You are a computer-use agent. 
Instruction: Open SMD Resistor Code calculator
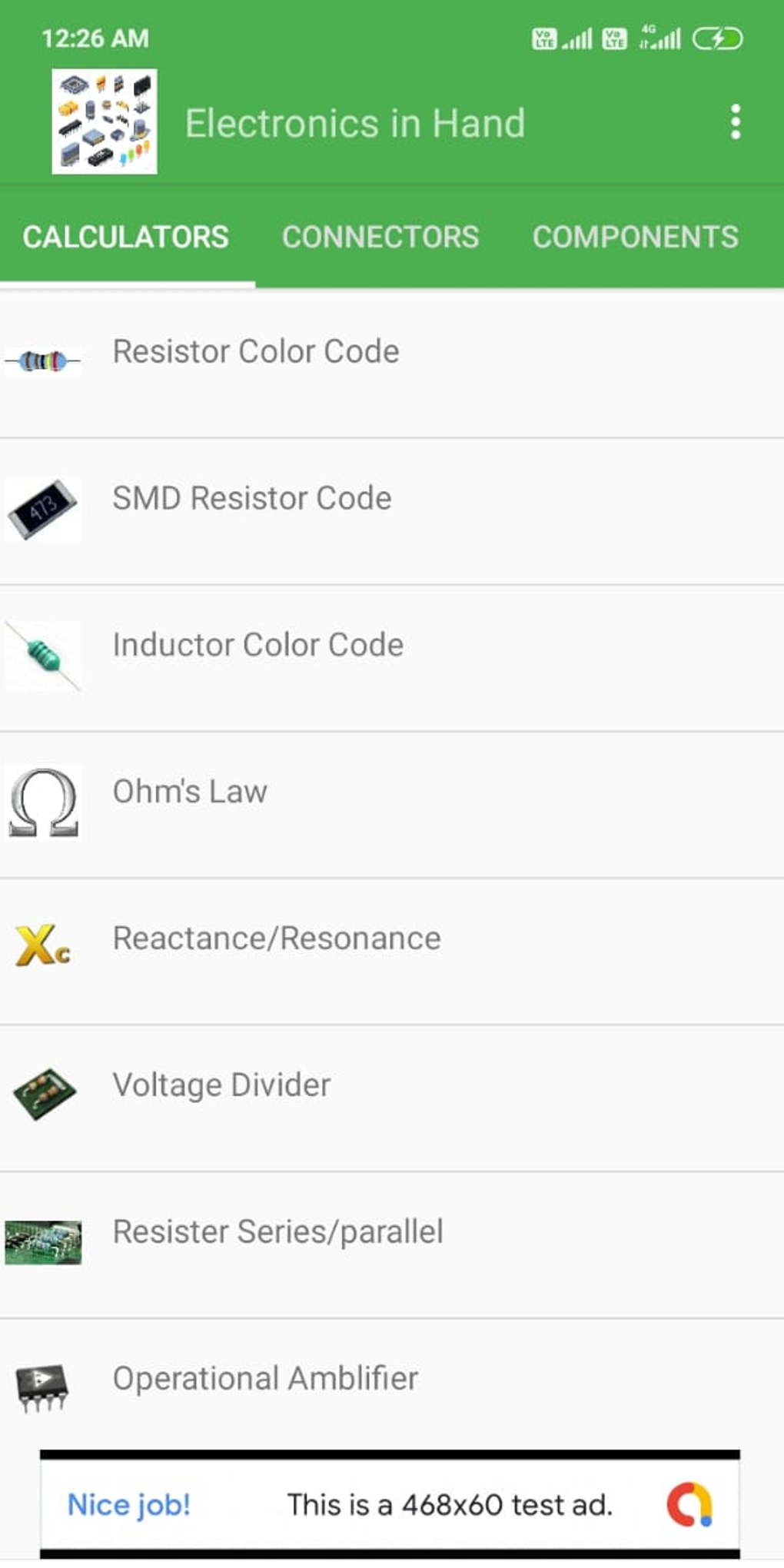[x=252, y=499]
